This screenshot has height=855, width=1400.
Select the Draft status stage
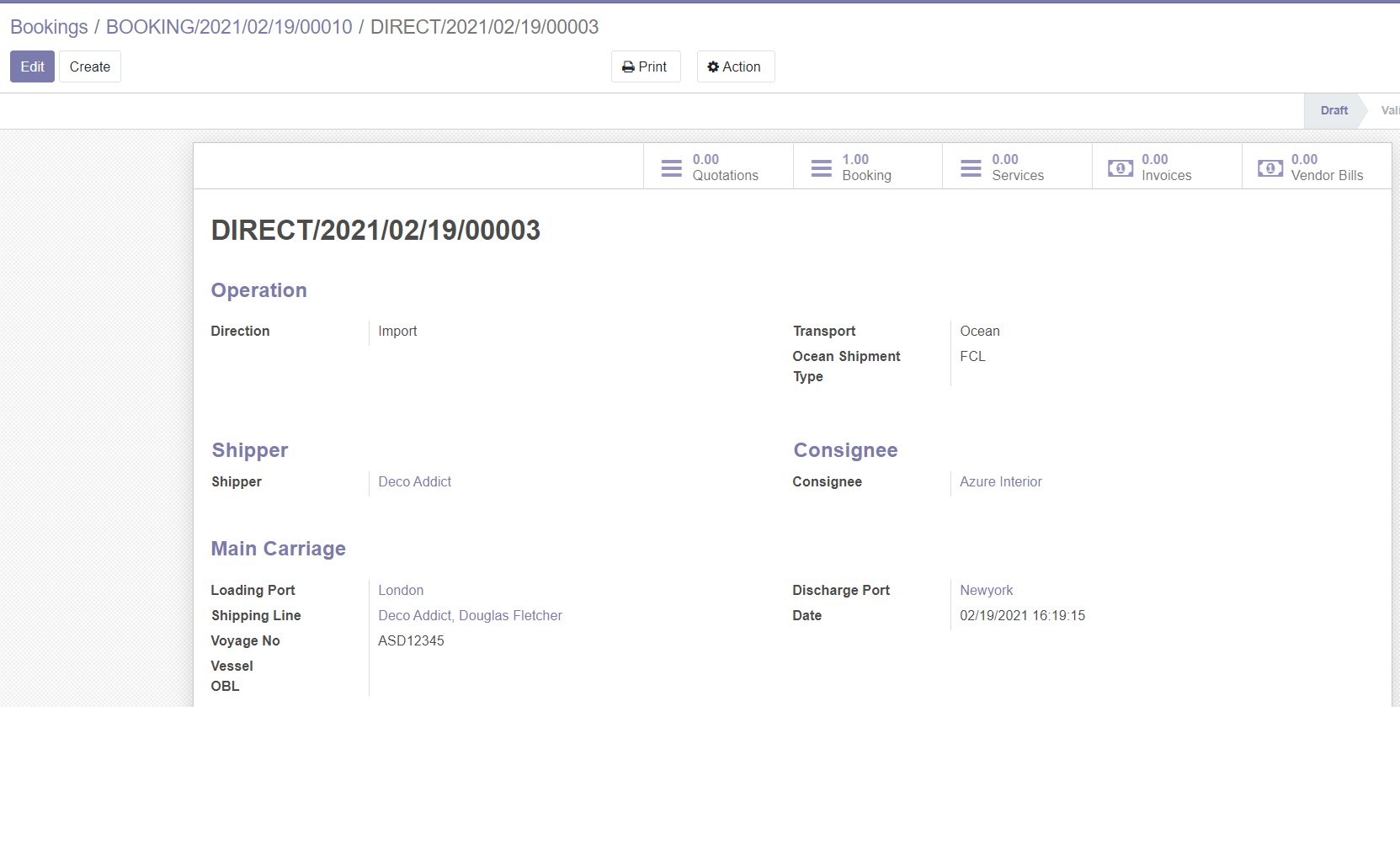1333,110
